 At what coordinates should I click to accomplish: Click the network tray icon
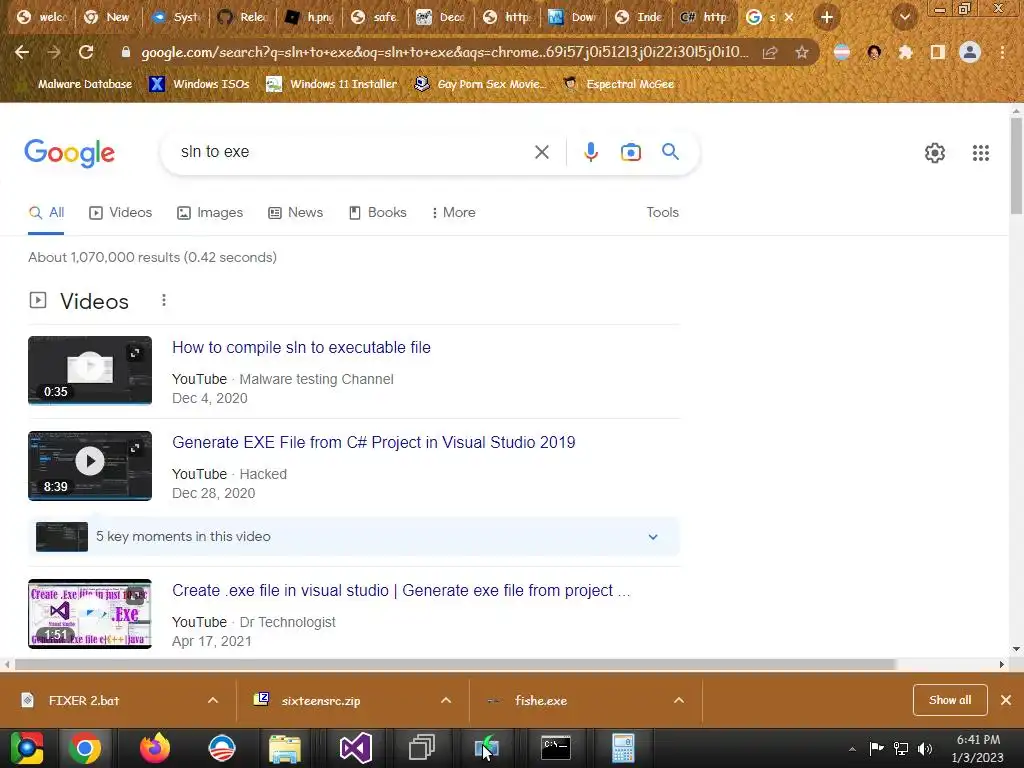point(901,748)
